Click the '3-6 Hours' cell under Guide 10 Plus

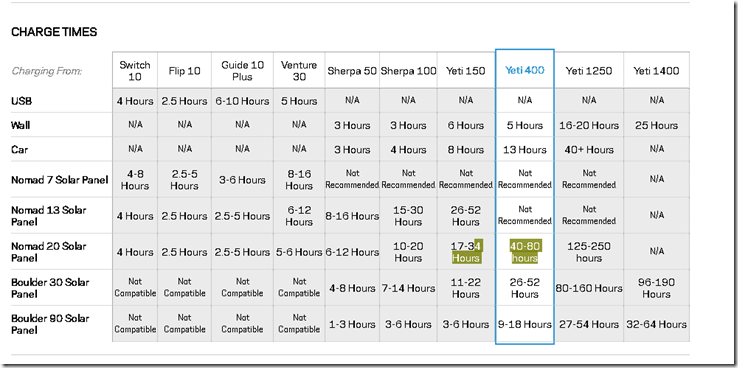[242, 180]
